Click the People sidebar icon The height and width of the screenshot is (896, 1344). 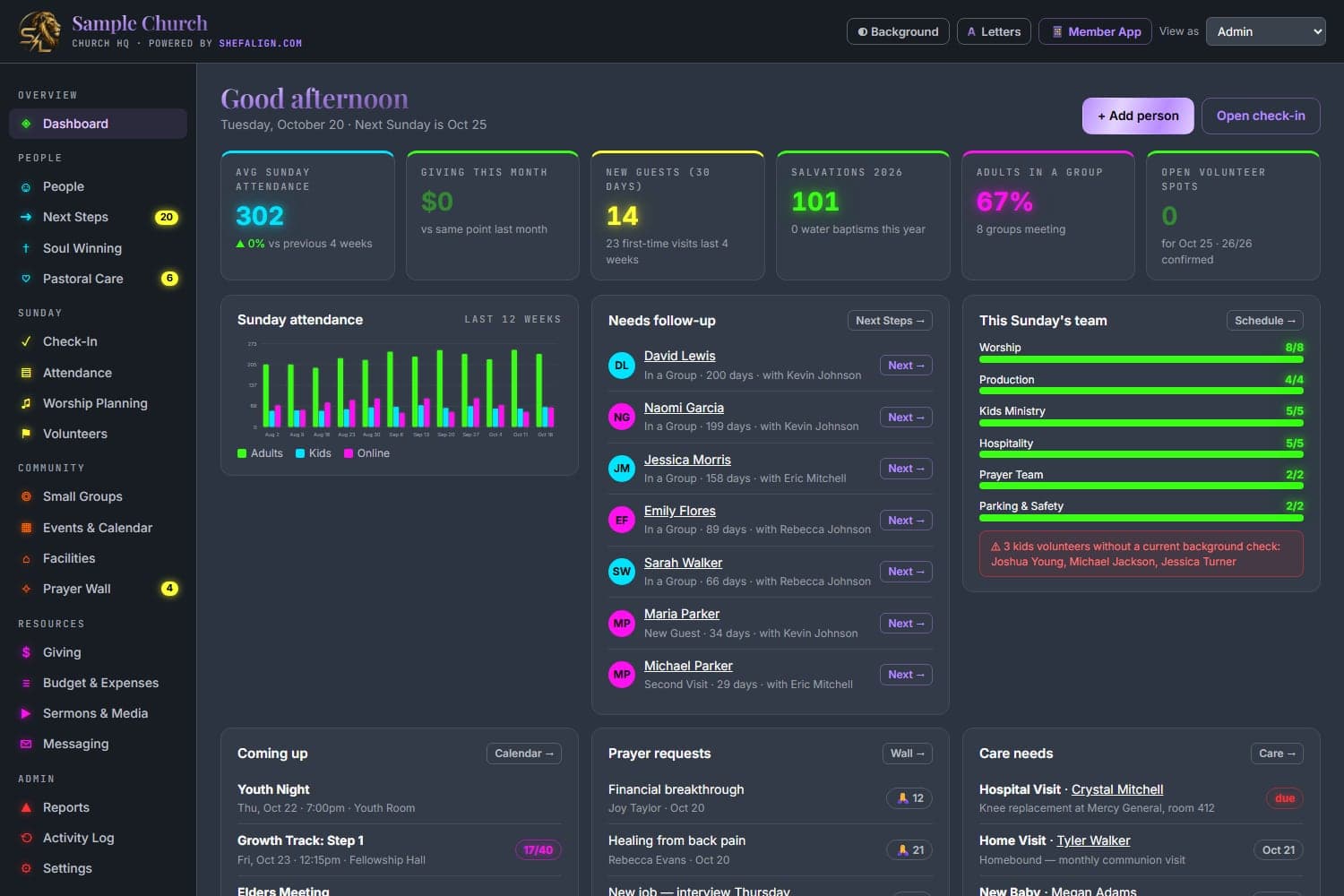point(26,186)
